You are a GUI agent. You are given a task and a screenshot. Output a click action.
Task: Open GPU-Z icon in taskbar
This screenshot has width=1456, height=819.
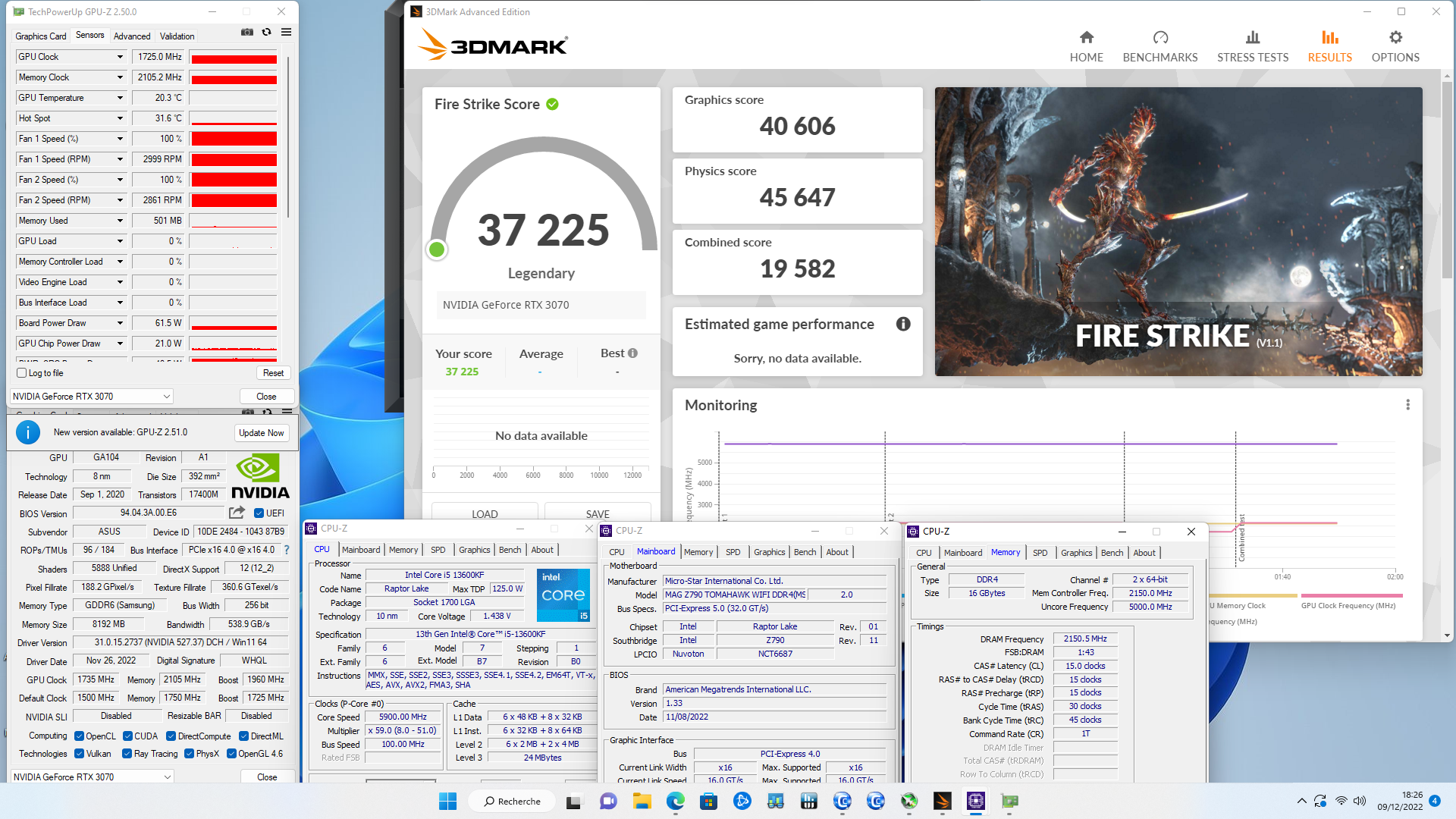click(1009, 801)
